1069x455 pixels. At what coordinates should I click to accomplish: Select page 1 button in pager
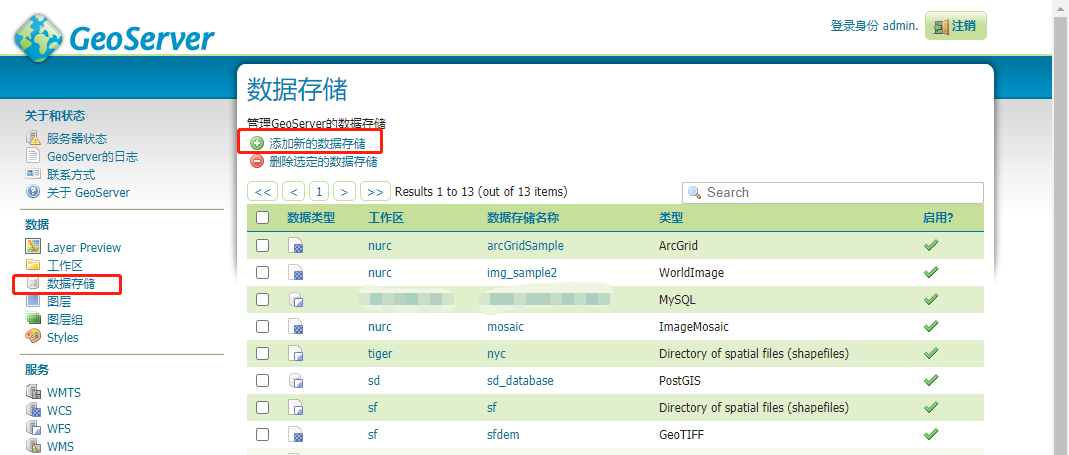[319, 192]
